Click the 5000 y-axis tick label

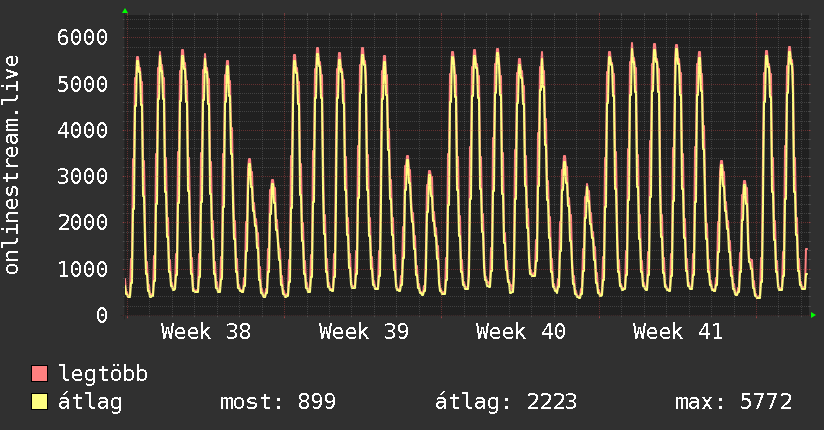(83, 84)
